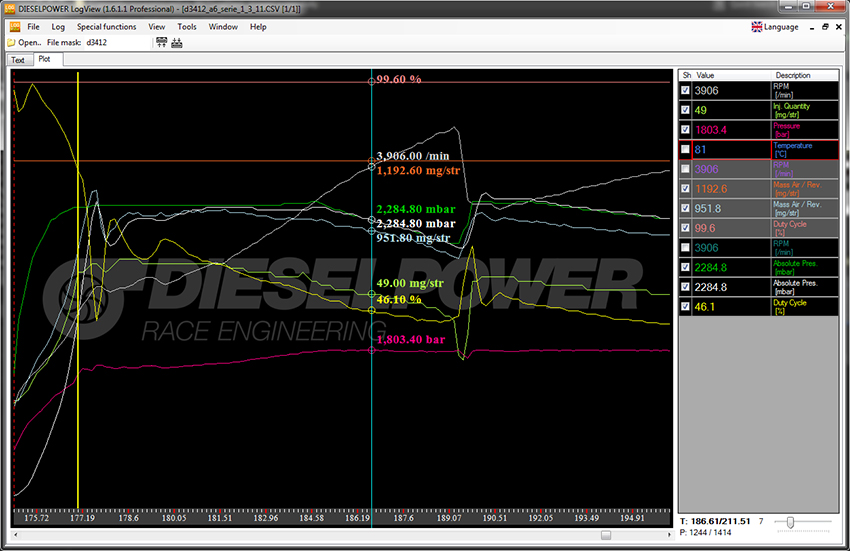Click the second graph-tool icon beside file mask
Image resolution: width=850 pixels, height=551 pixels.
pos(177,42)
